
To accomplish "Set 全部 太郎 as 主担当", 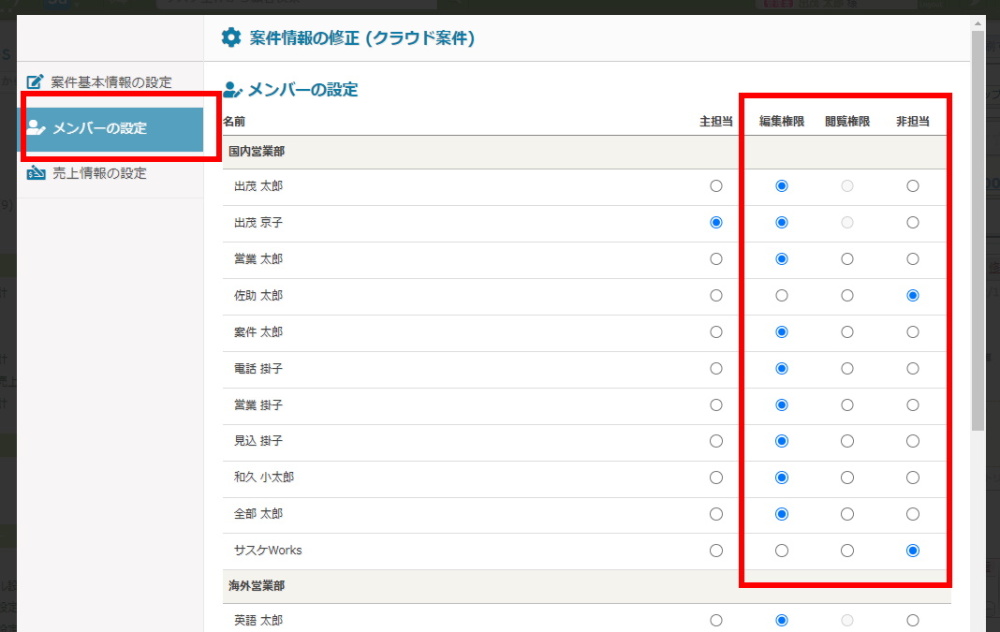I will point(716,514).
